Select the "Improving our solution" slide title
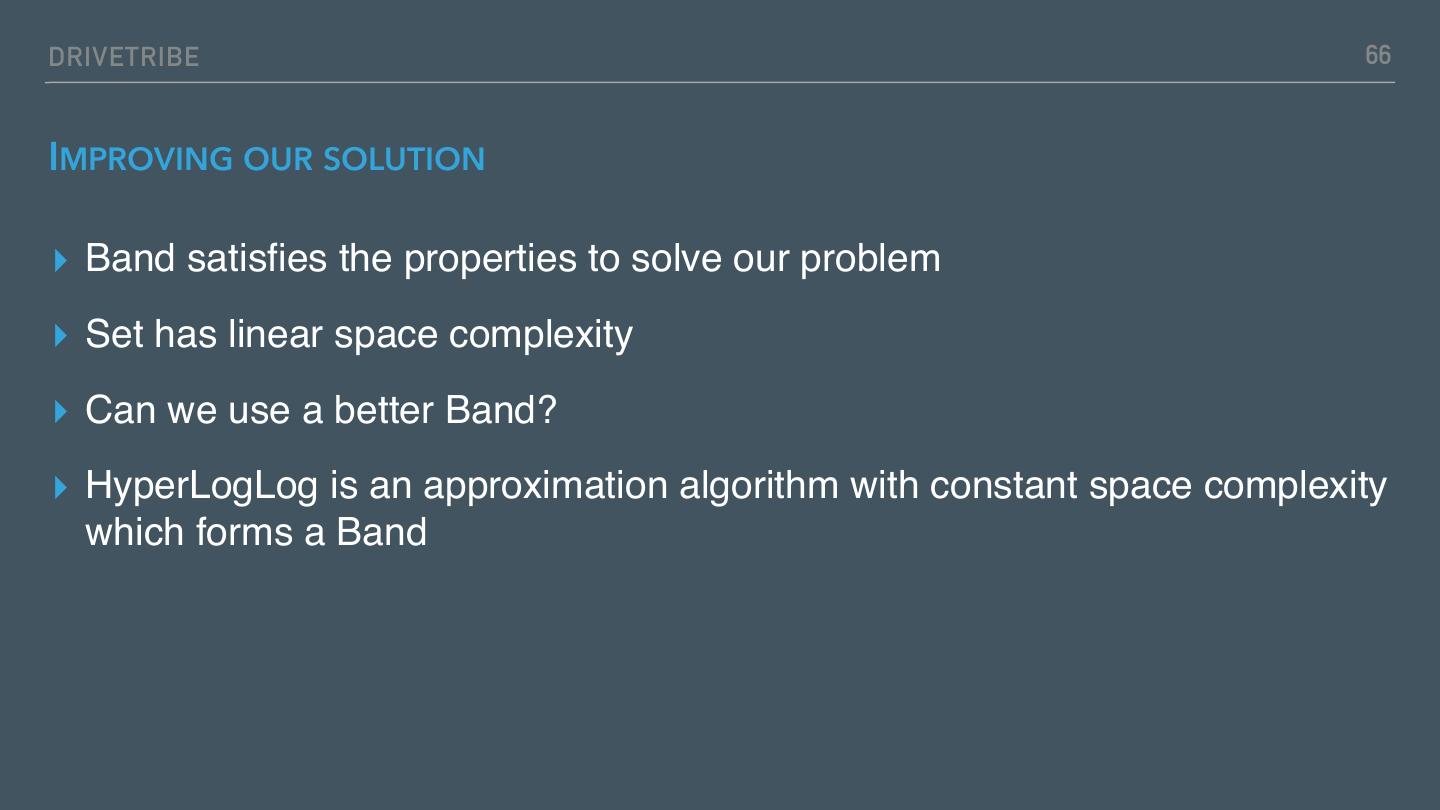 tap(267, 158)
